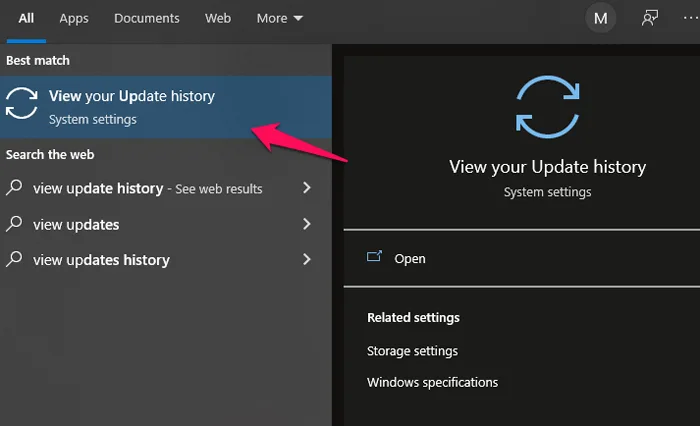Open the three-dot options menu

(x=691, y=18)
